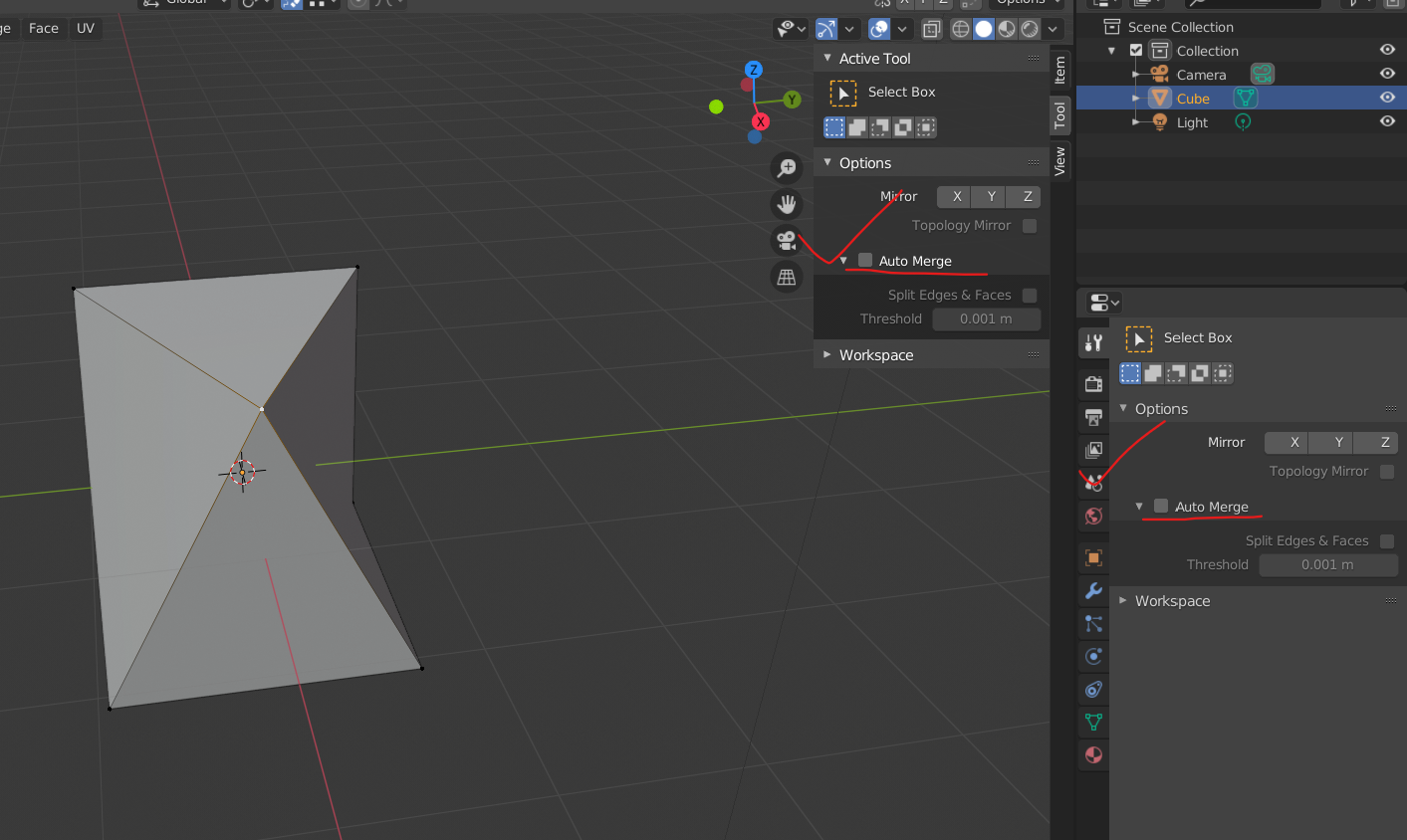This screenshot has width=1407, height=840.
Task: Collapse the Collection tree in outliner
Action: (1112, 51)
